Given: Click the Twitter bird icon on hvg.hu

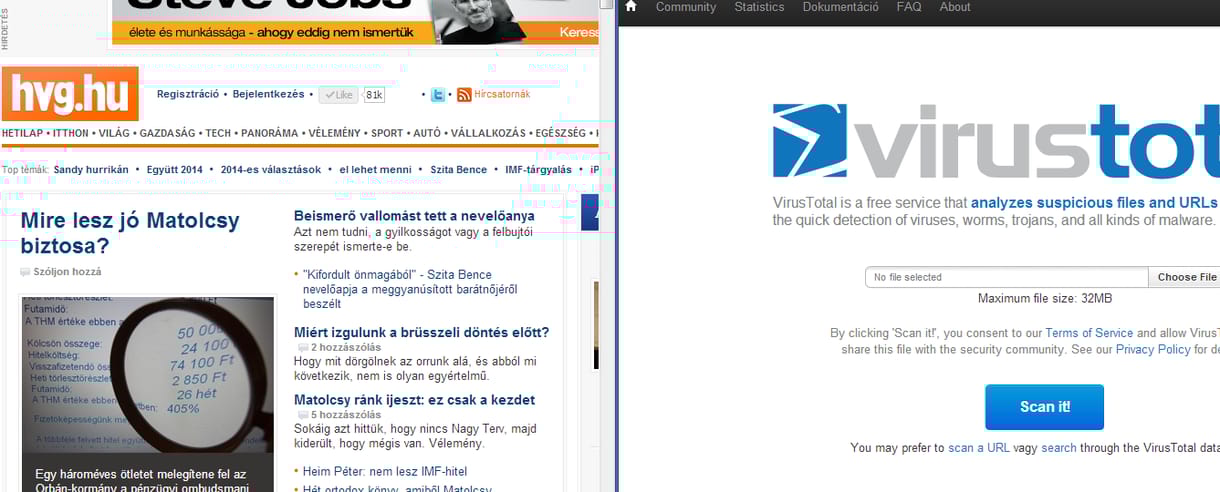Looking at the screenshot, I should [438, 95].
